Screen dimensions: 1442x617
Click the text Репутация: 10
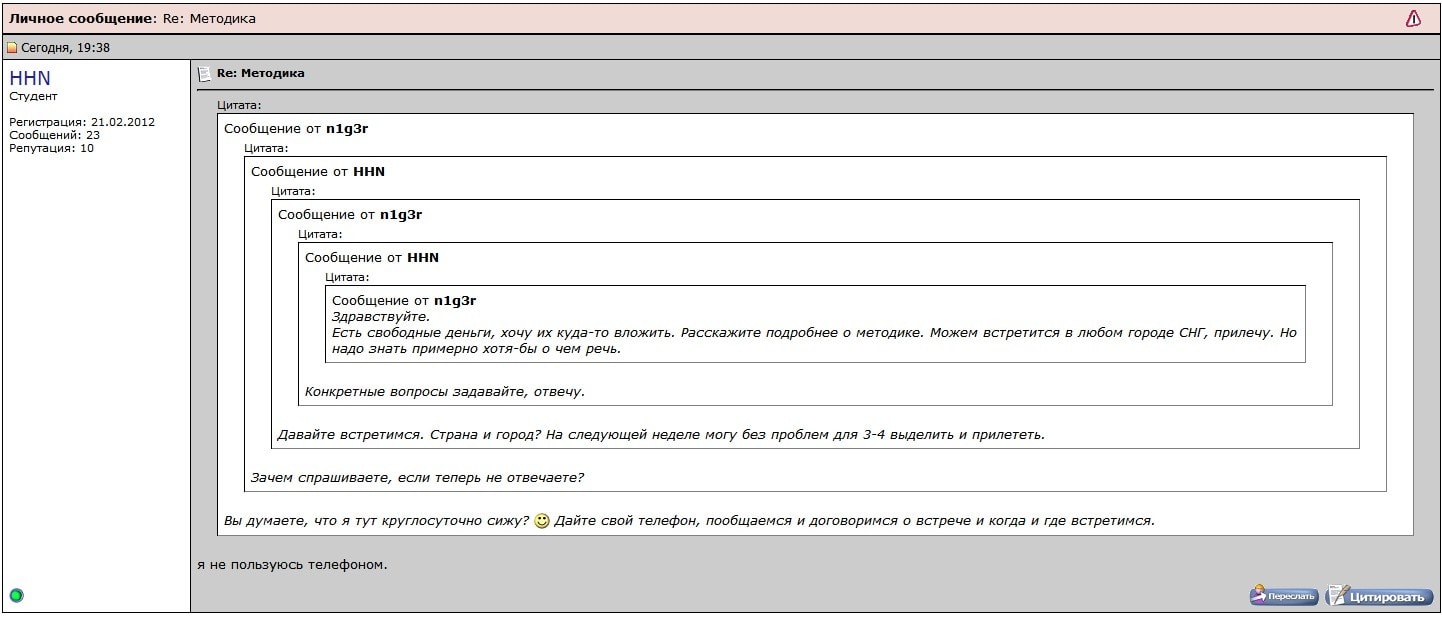tap(51, 148)
